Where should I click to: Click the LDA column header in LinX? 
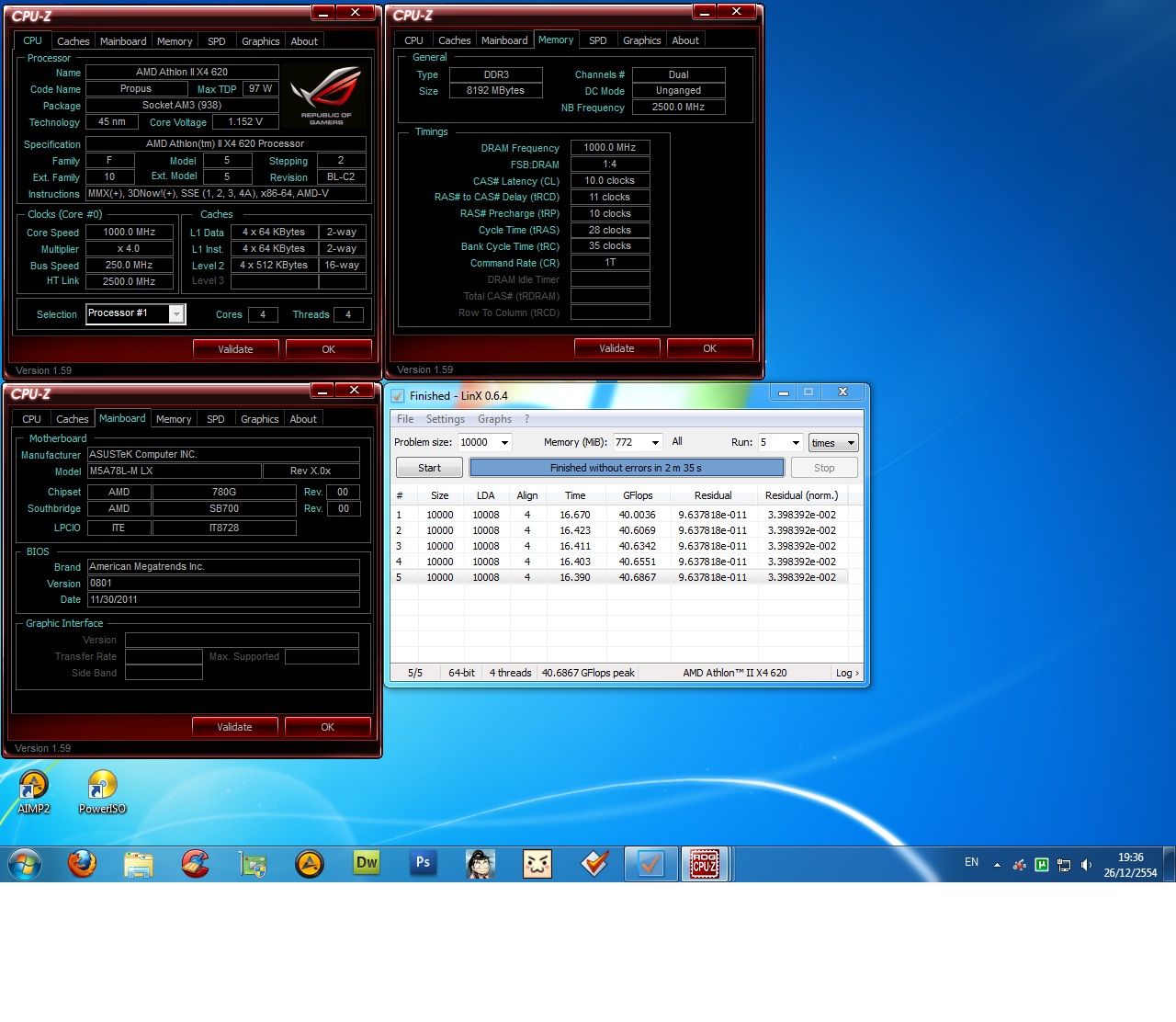coord(486,495)
